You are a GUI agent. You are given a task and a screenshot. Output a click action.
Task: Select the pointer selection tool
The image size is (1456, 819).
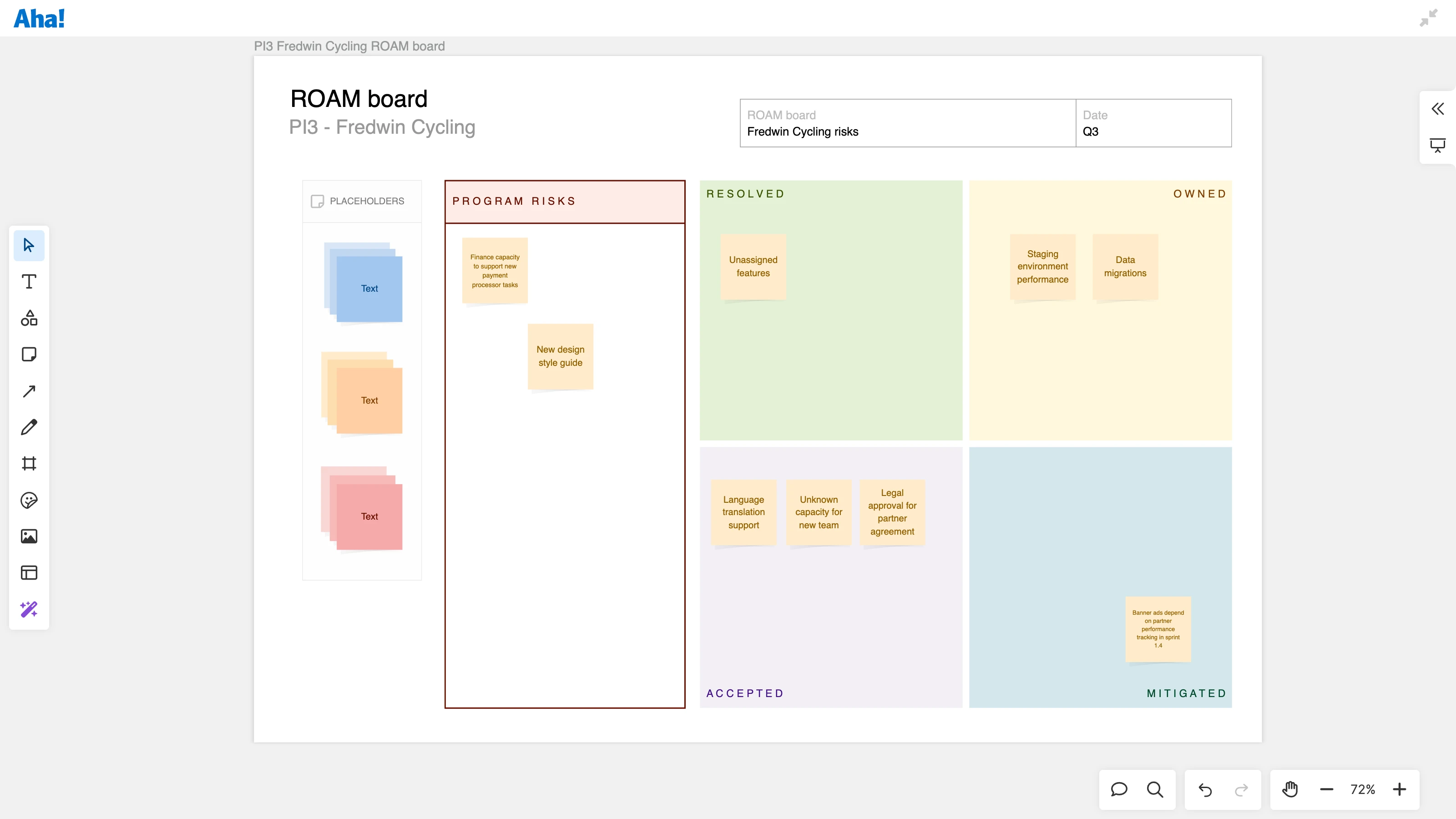(x=29, y=245)
